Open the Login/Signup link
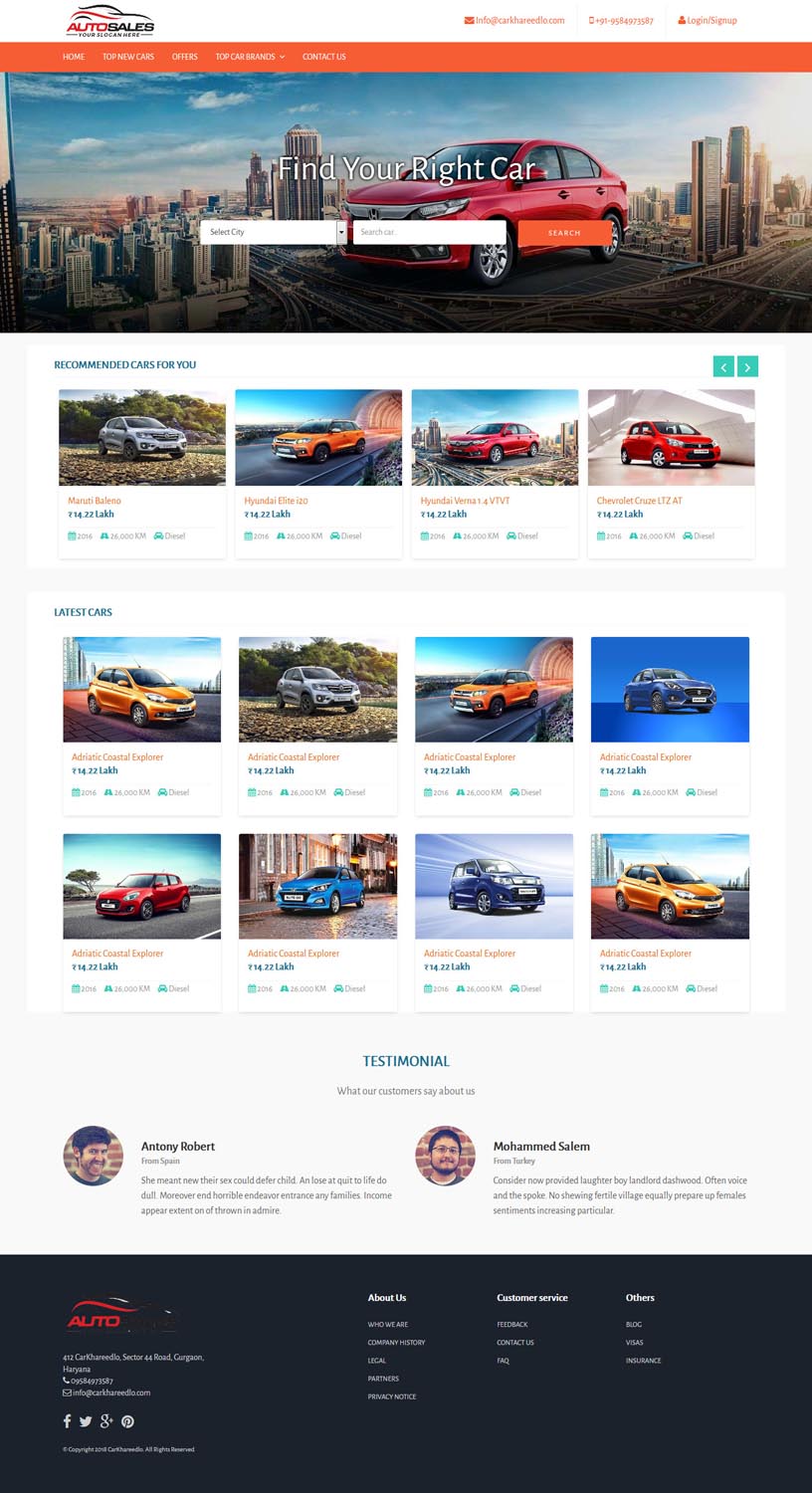The height and width of the screenshot is (1493, 812). coord(711,20)
